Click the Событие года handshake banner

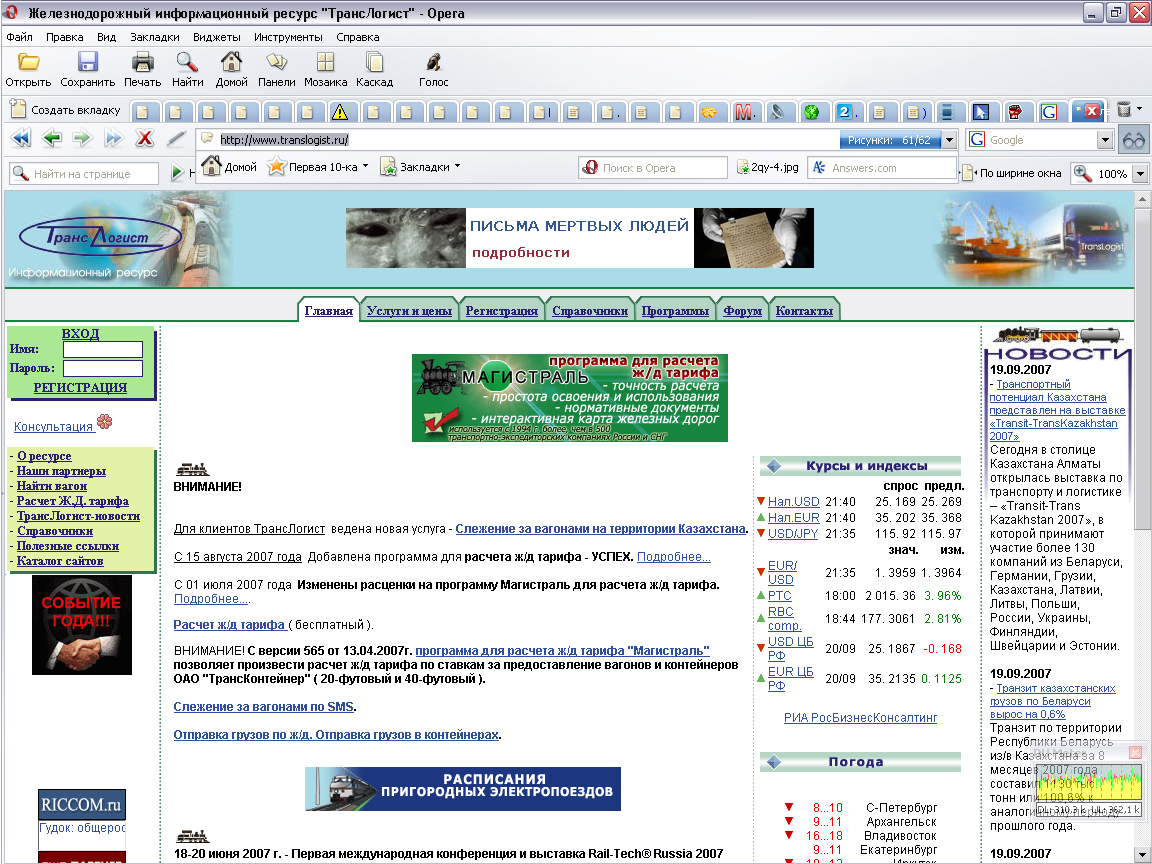(x=82, y=624)
